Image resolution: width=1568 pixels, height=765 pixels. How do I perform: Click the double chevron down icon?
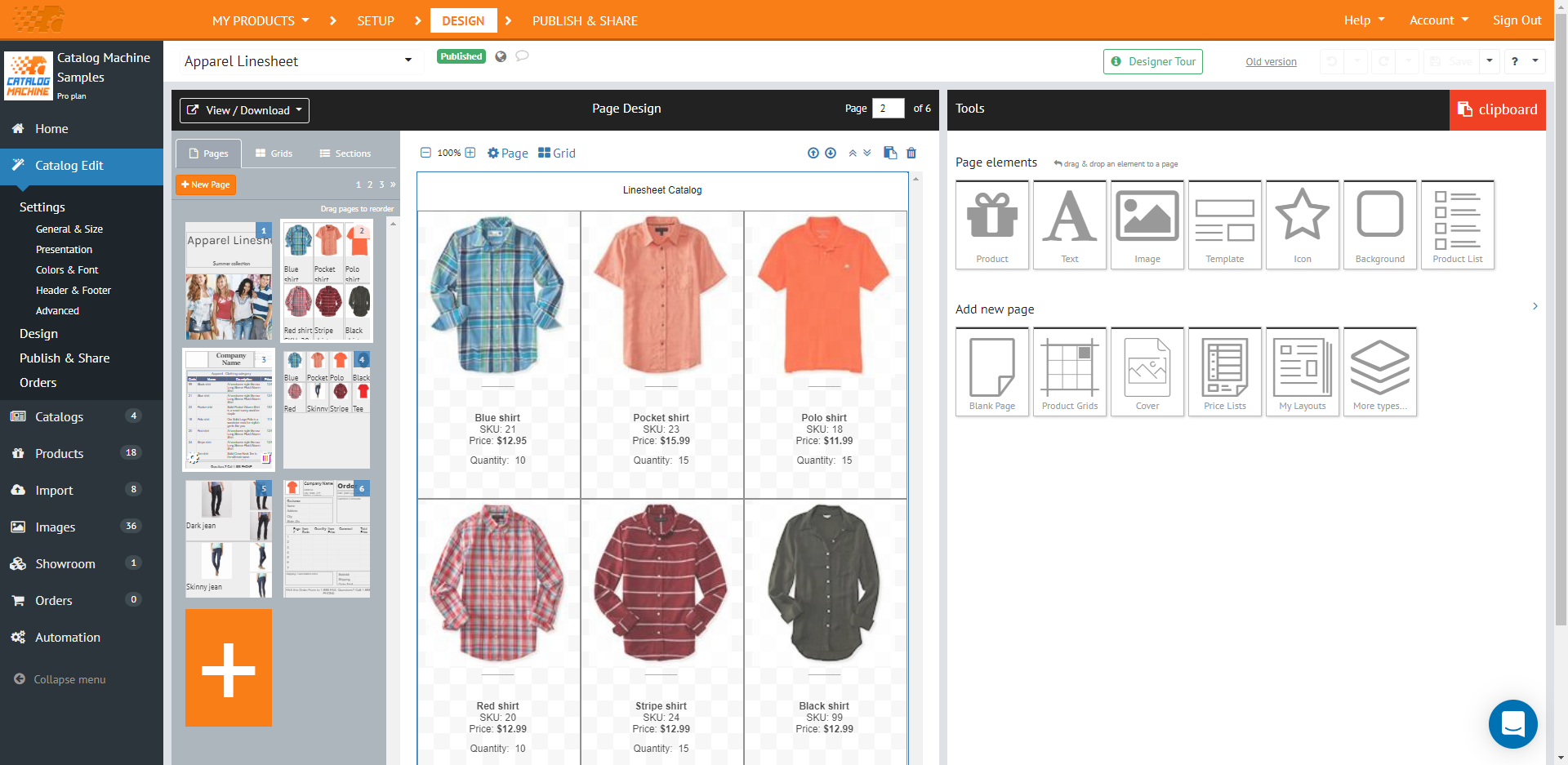[x=867, y=153]
